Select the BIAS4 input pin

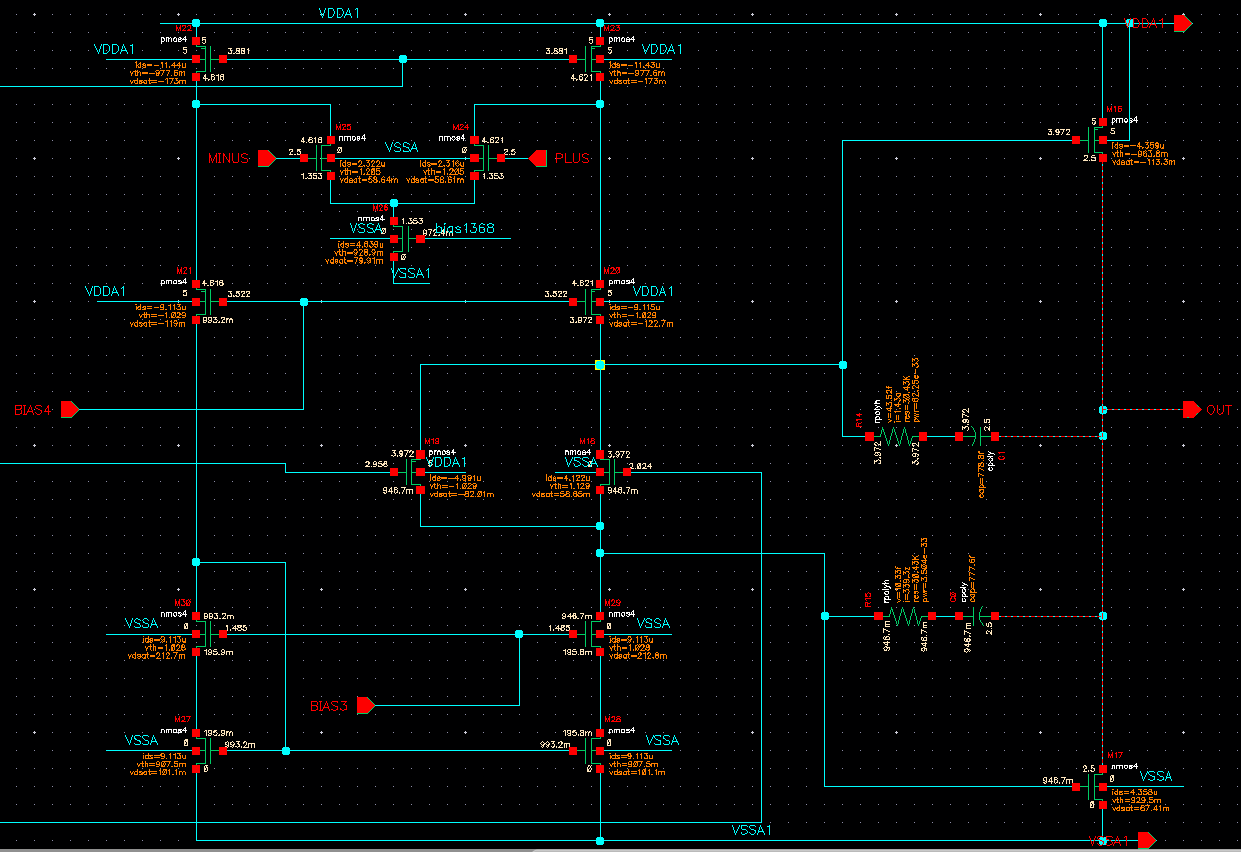coord(69,409)
